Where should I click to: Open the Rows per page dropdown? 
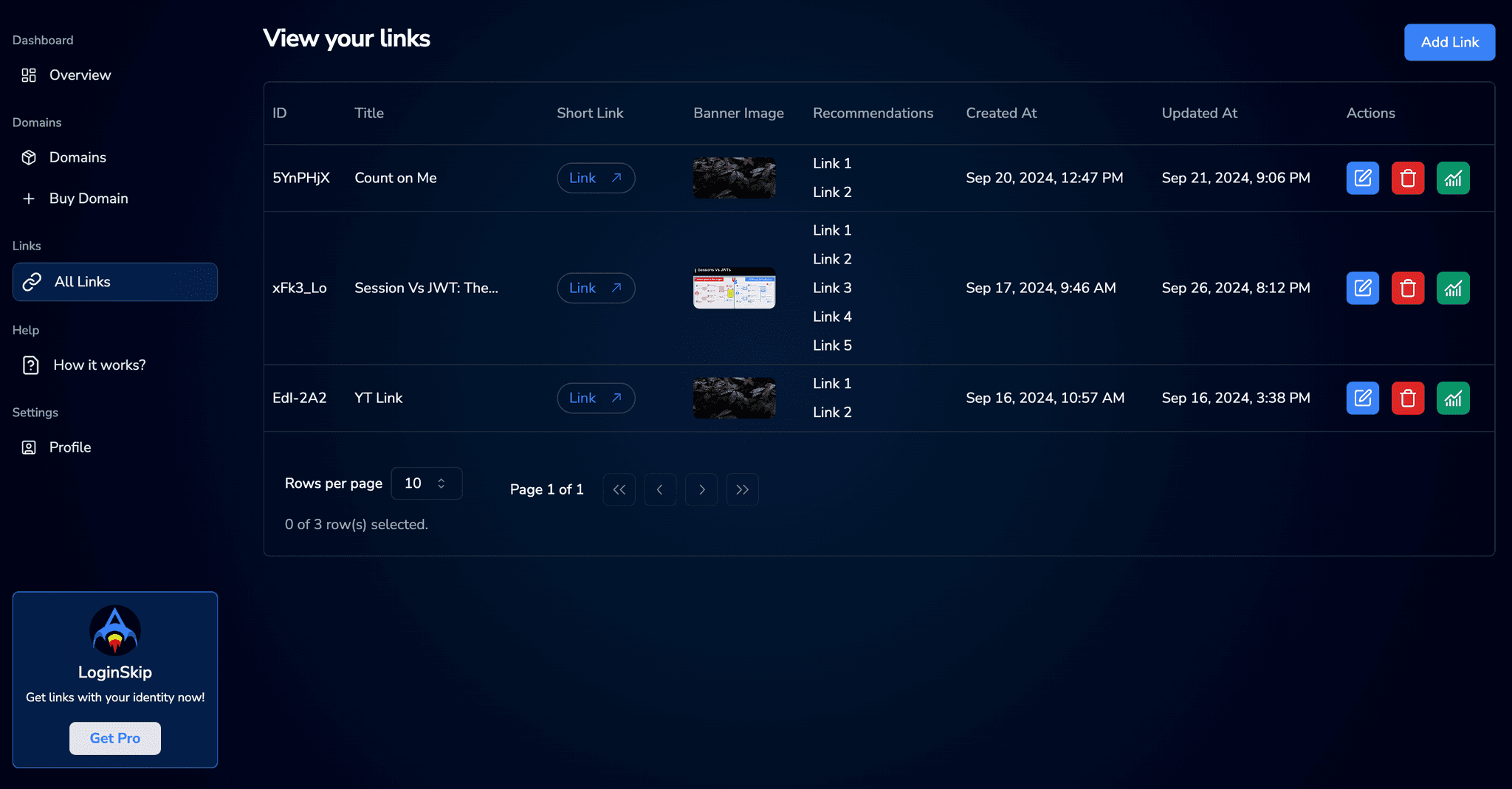(426, 483)
